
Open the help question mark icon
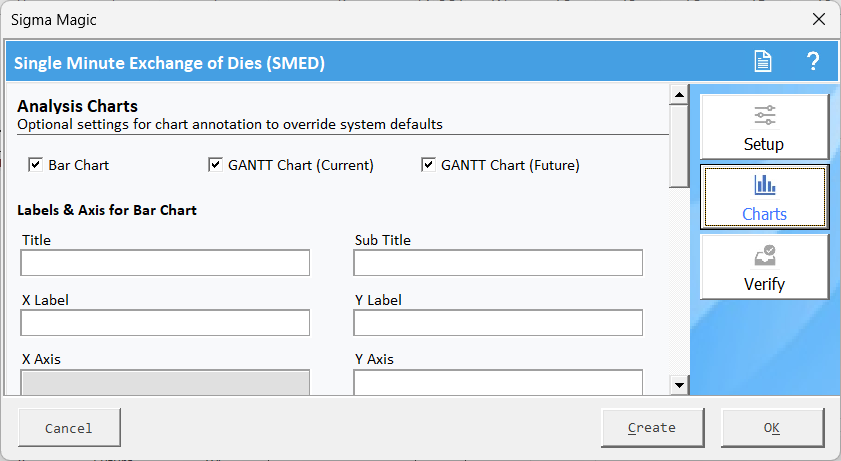point(813,61)
